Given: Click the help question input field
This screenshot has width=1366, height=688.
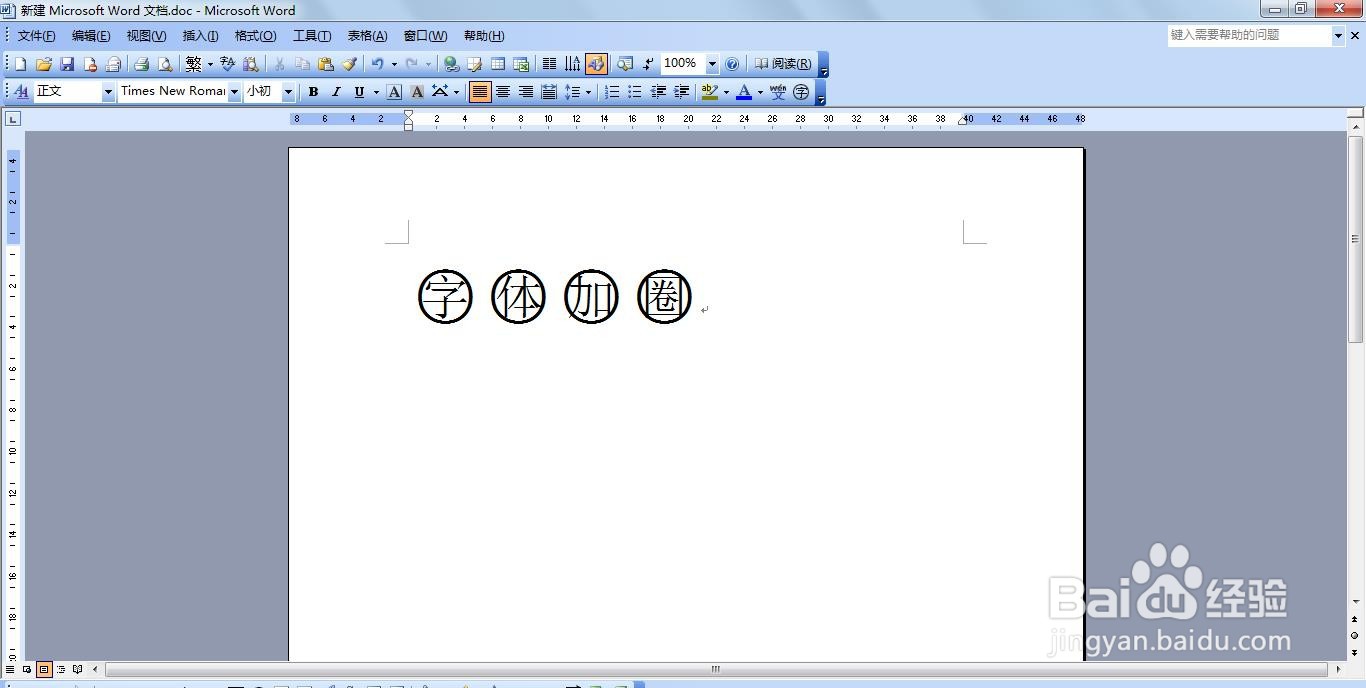Looking at the screenshot, I should (1250, 35).
